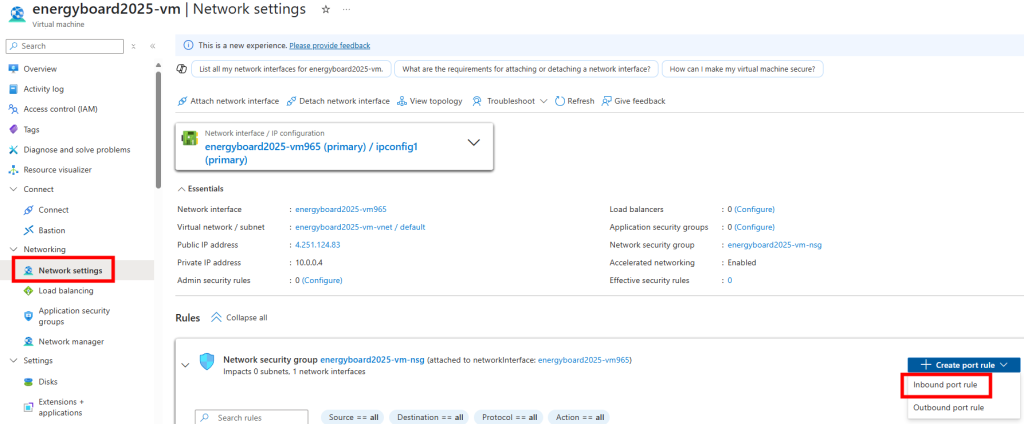Click the Network security group shield icon
The height and width of the screenshot is (424, 1024).
click(206, 361)
